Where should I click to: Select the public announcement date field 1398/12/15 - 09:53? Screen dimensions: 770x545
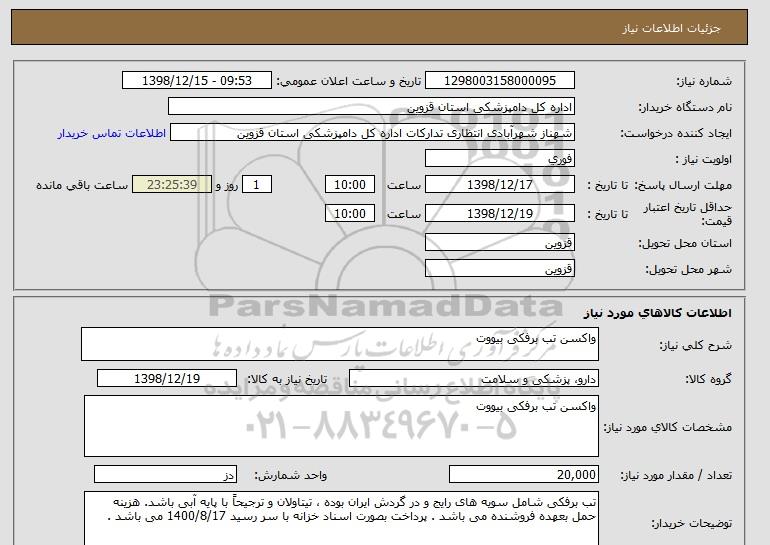196,81
